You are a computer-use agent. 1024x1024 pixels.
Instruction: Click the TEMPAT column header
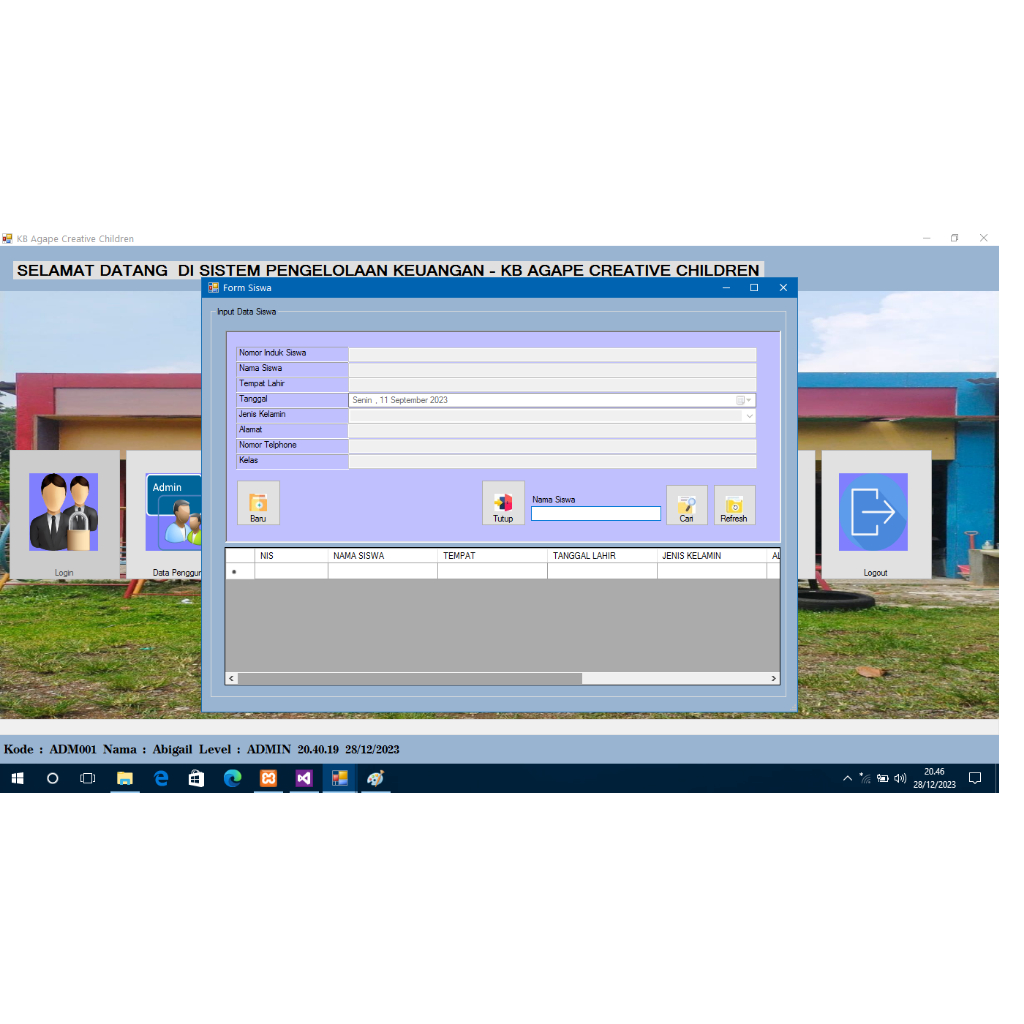[x=492, y=556]
